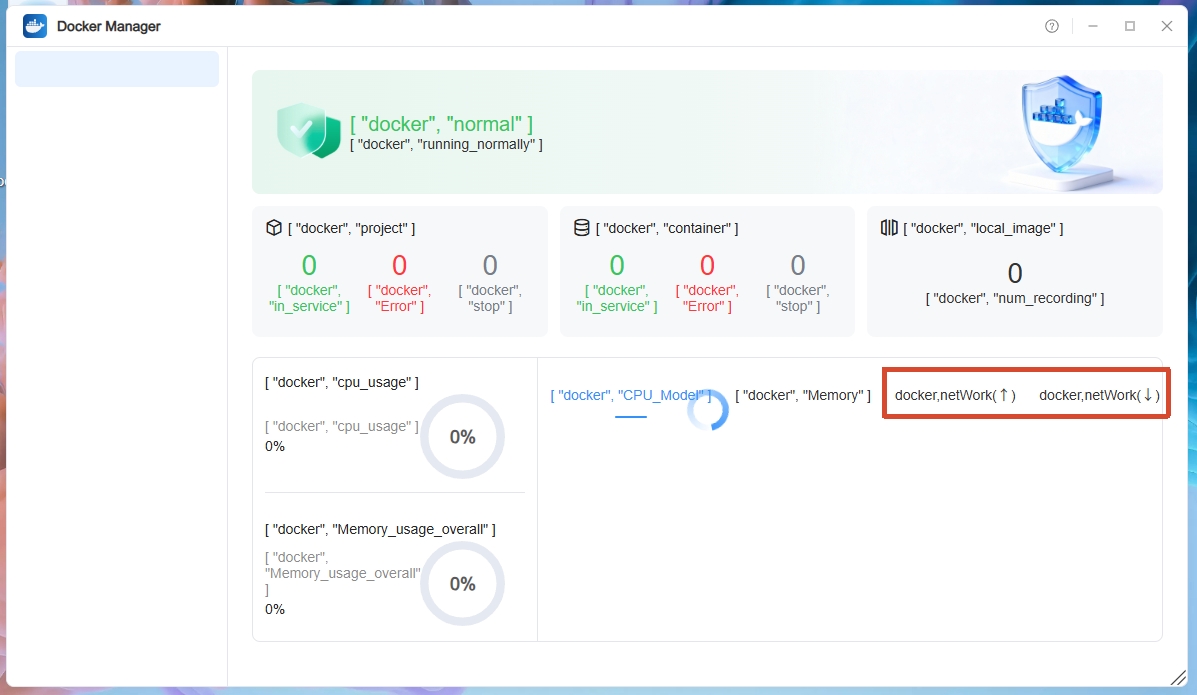Click the "container" card title
The height and width of the screenshot is (695, 1197).
coord(666,228)
